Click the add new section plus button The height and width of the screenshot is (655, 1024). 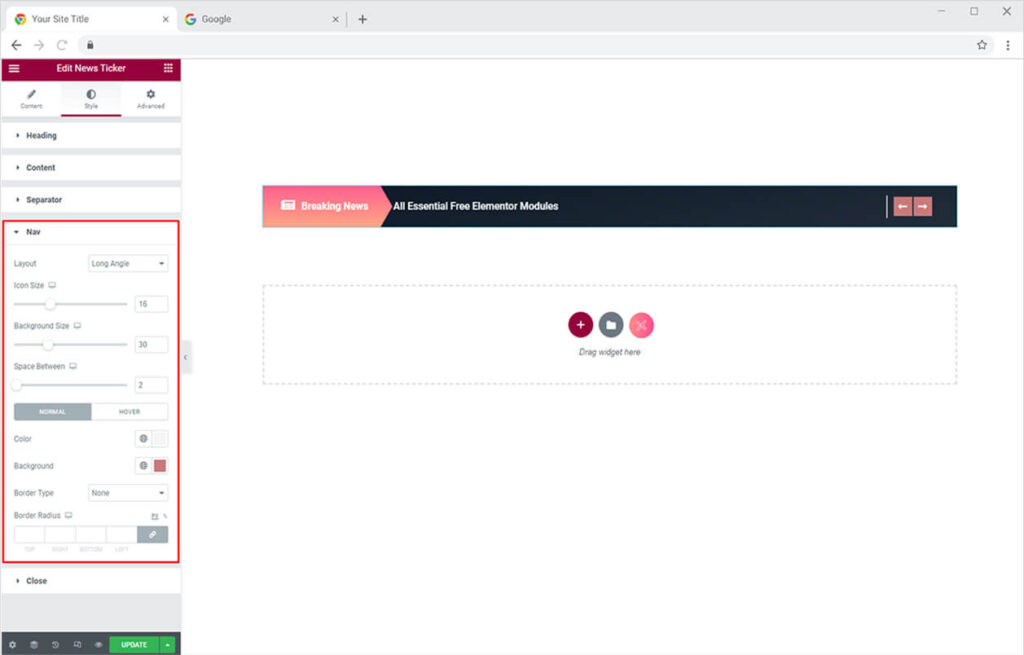[580, 325]
